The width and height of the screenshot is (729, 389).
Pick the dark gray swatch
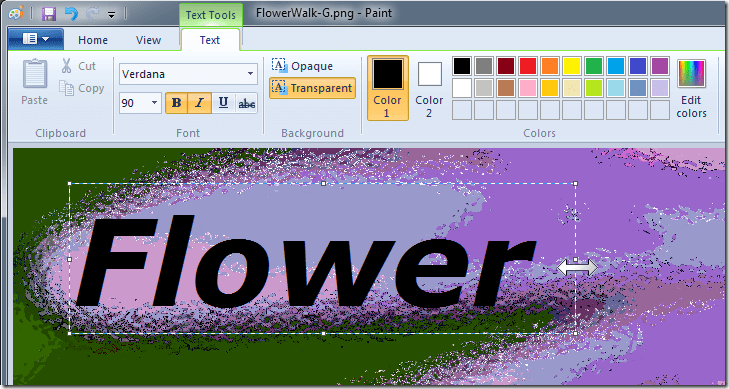pos(484,66)
